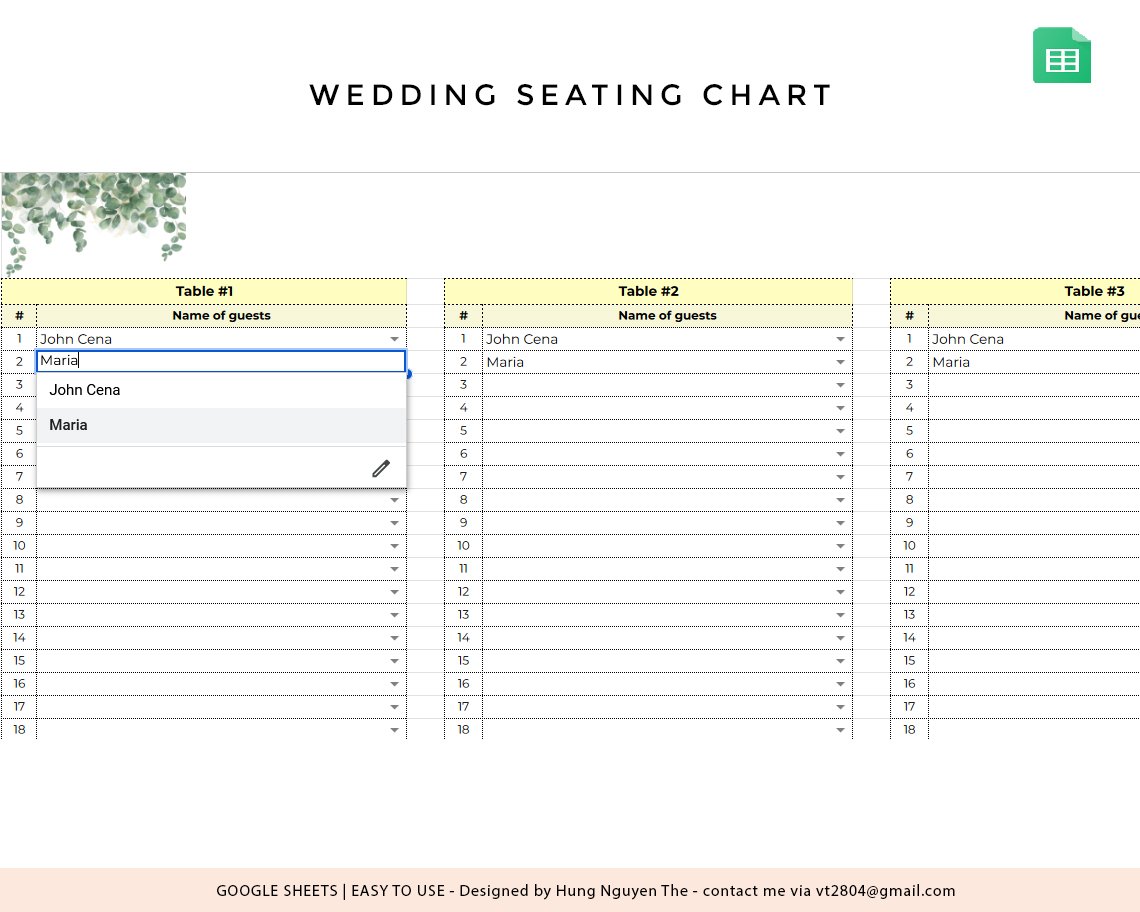The width and height of the screenshot is (1140, 912).
Task: Open dropdown arrow for Table #2 row 1
Action: pyautogui.click(x=840, y=339)
